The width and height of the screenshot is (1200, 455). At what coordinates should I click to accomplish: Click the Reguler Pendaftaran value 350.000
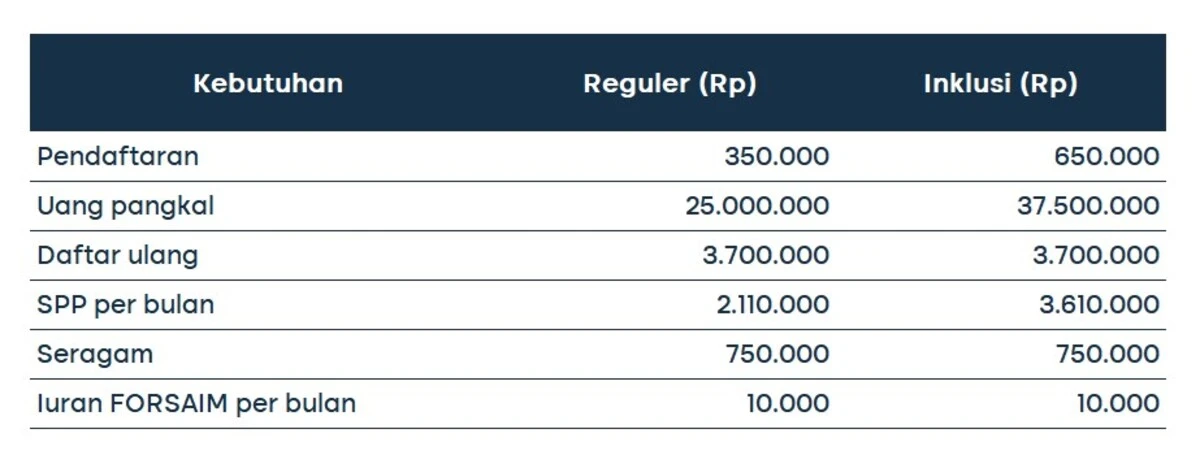point(777,156)
